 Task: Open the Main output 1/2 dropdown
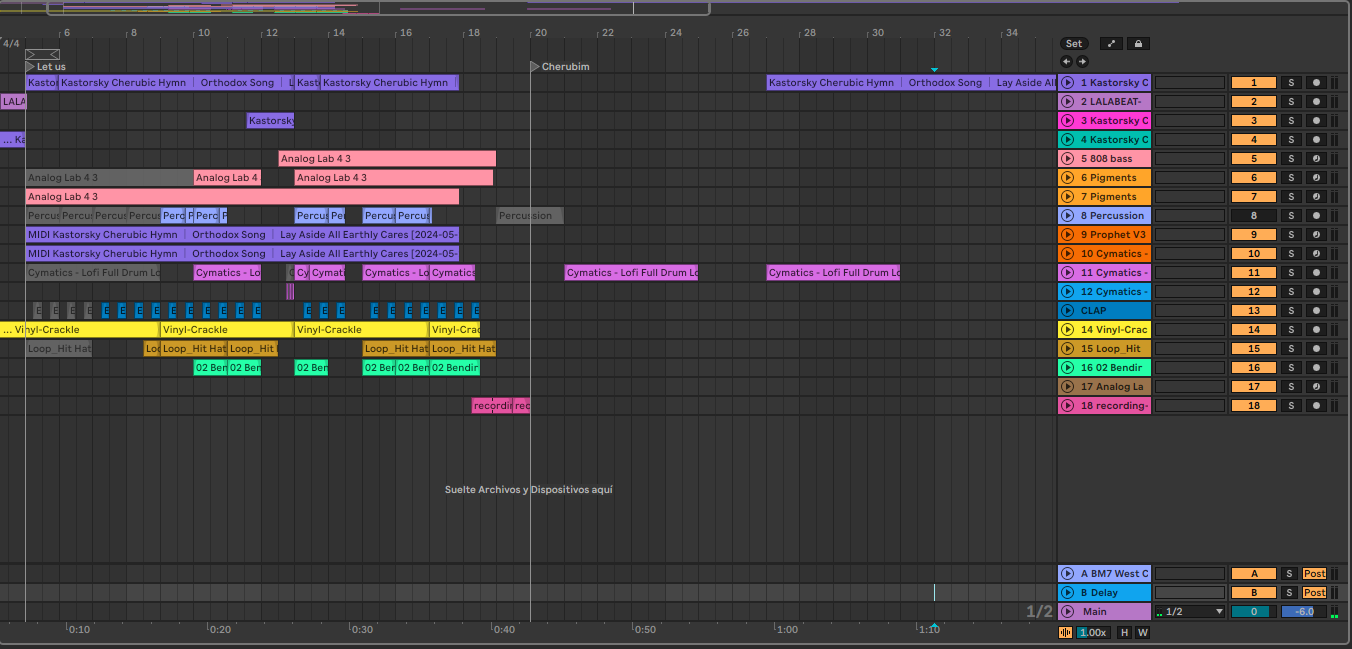[x=1190, y=612]
